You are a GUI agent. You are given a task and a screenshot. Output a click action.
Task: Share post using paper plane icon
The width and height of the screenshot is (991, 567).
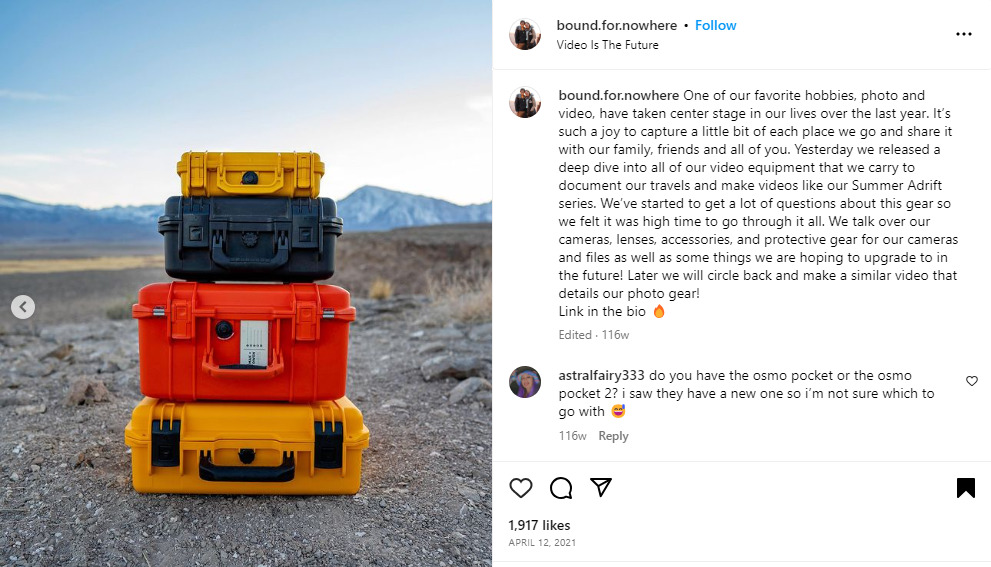tap(601, 487)
